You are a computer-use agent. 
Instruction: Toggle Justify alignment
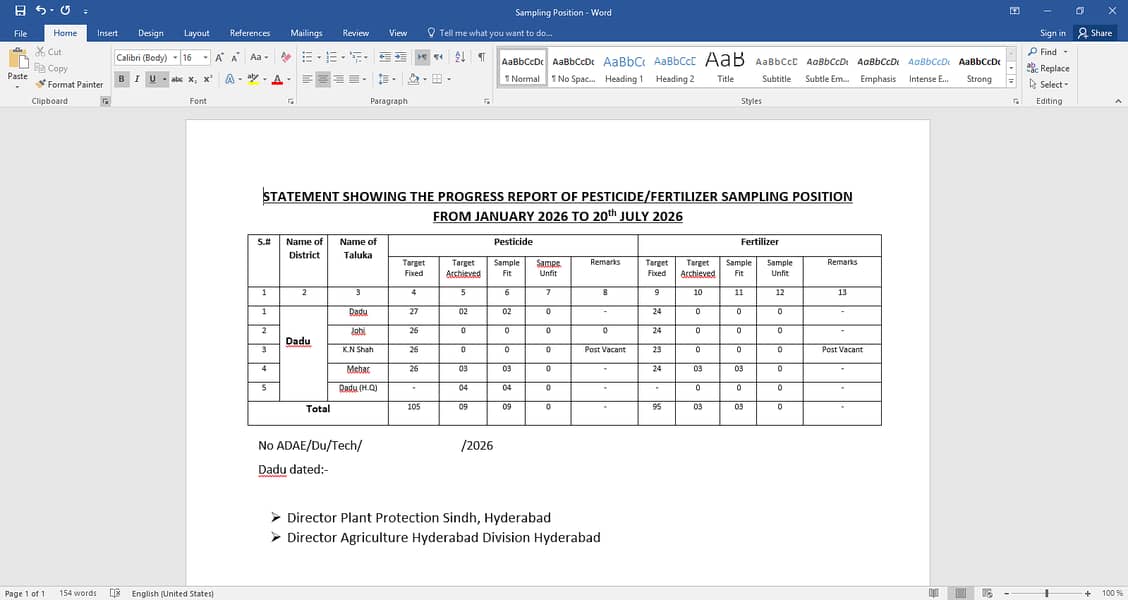(x=354, y=79)
